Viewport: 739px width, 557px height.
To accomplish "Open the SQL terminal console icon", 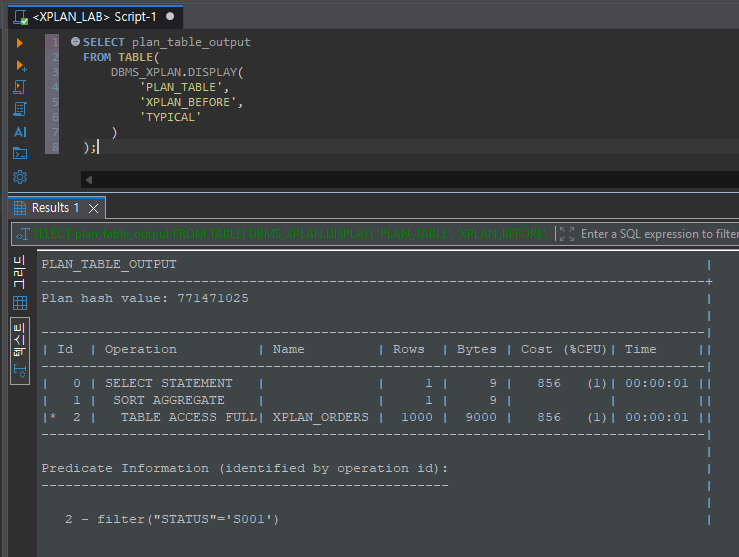I will (20, 154).
